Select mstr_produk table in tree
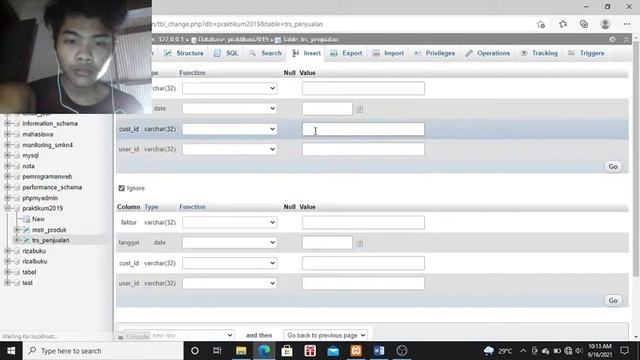 pos(49,230)
